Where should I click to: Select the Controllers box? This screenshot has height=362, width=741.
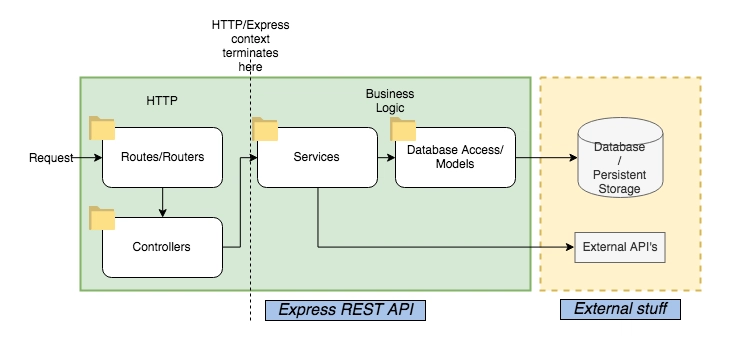[163, 247]
